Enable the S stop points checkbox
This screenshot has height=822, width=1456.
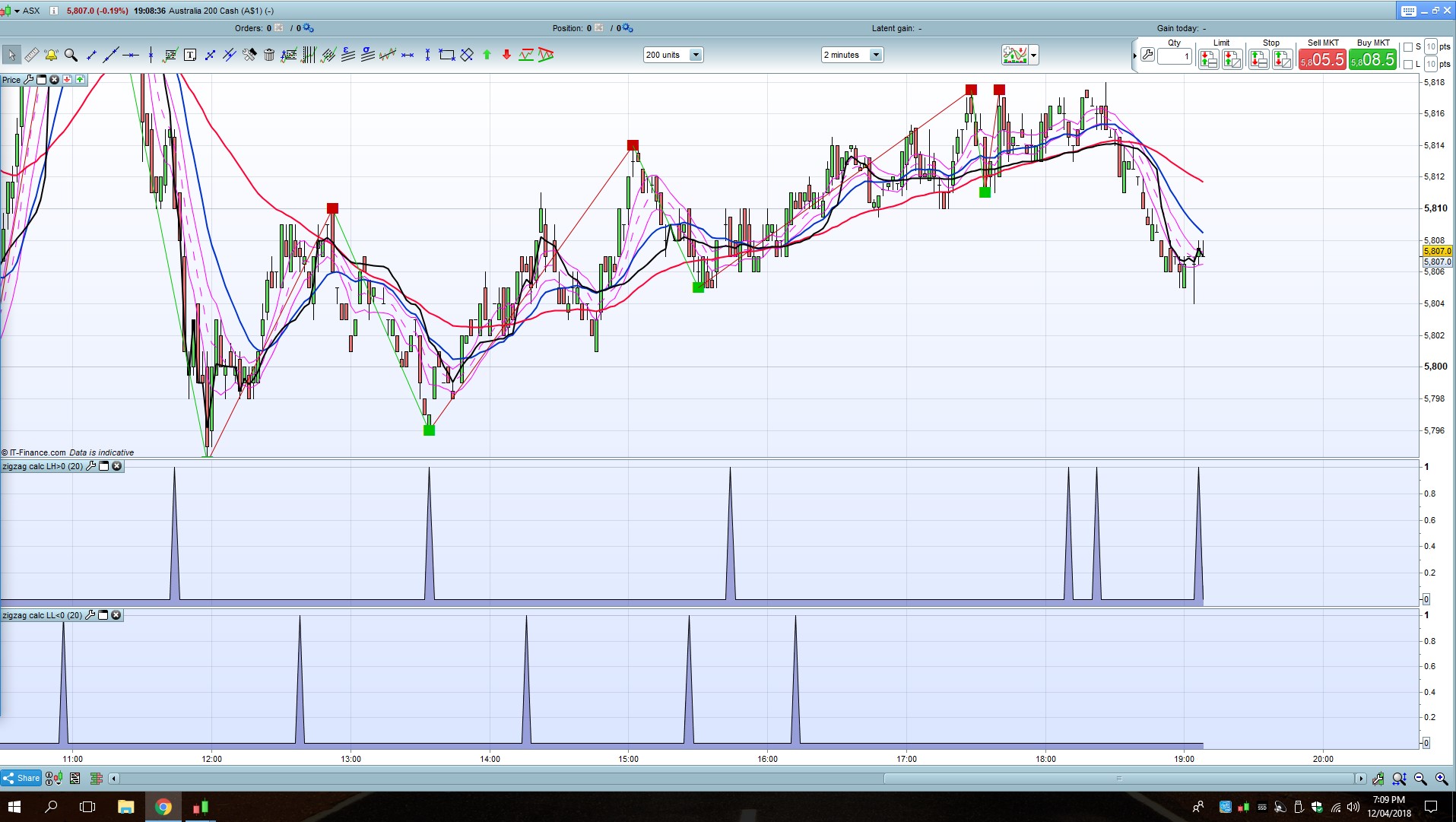(1408, 47)
